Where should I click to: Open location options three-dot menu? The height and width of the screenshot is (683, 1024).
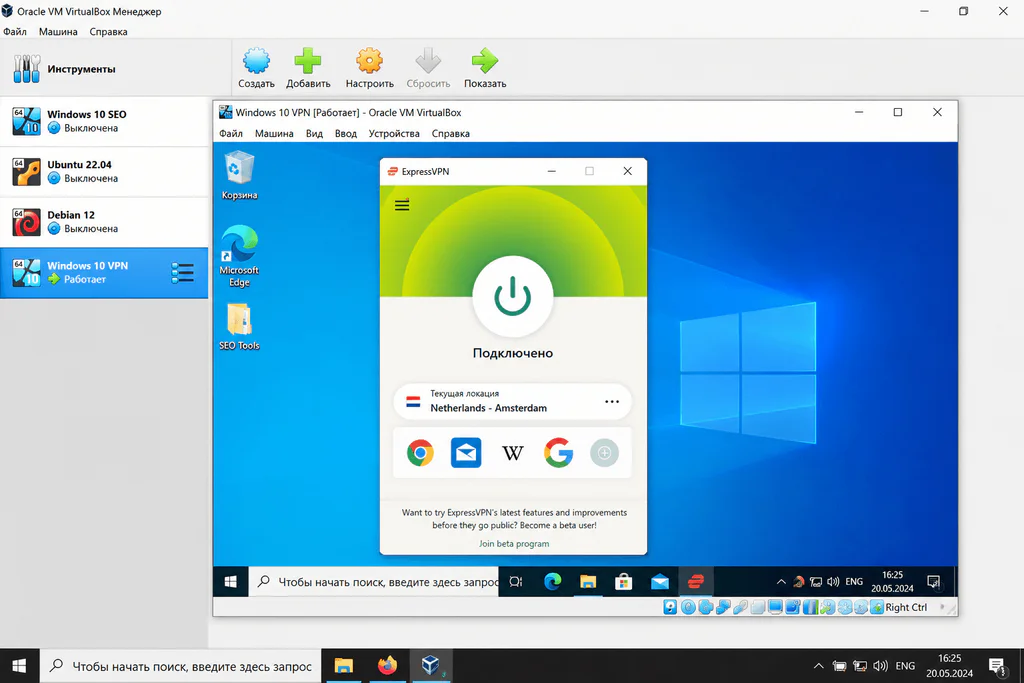point(612,402)
